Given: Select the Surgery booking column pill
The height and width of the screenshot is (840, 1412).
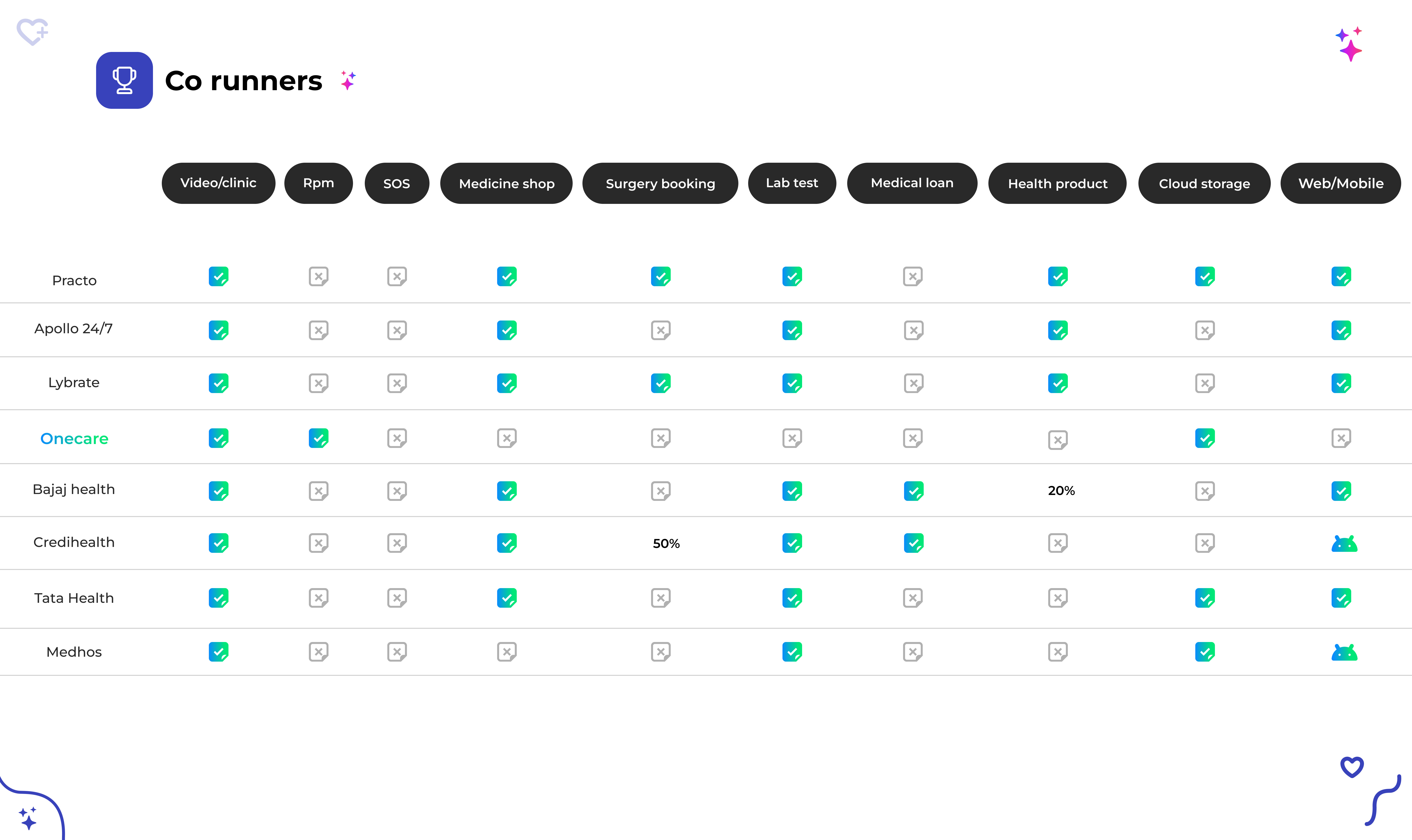Looking at the screenshot, I should 660,183.
